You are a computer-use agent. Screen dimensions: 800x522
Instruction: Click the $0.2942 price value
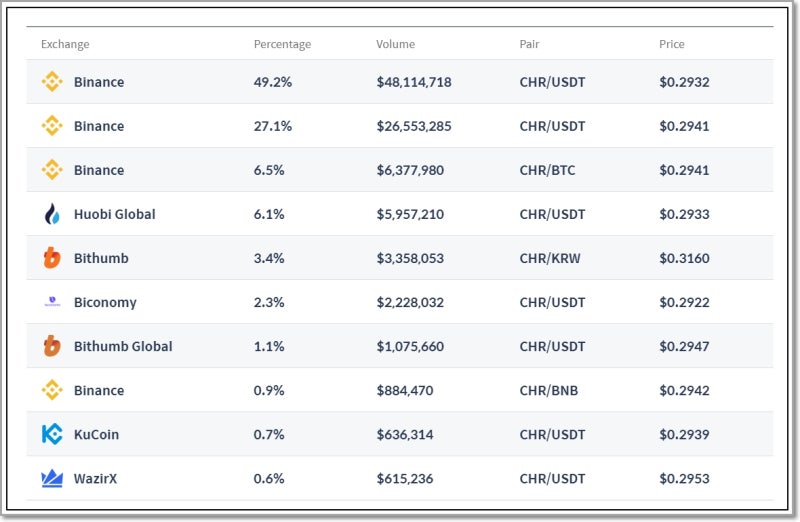[x=684, y=390]
